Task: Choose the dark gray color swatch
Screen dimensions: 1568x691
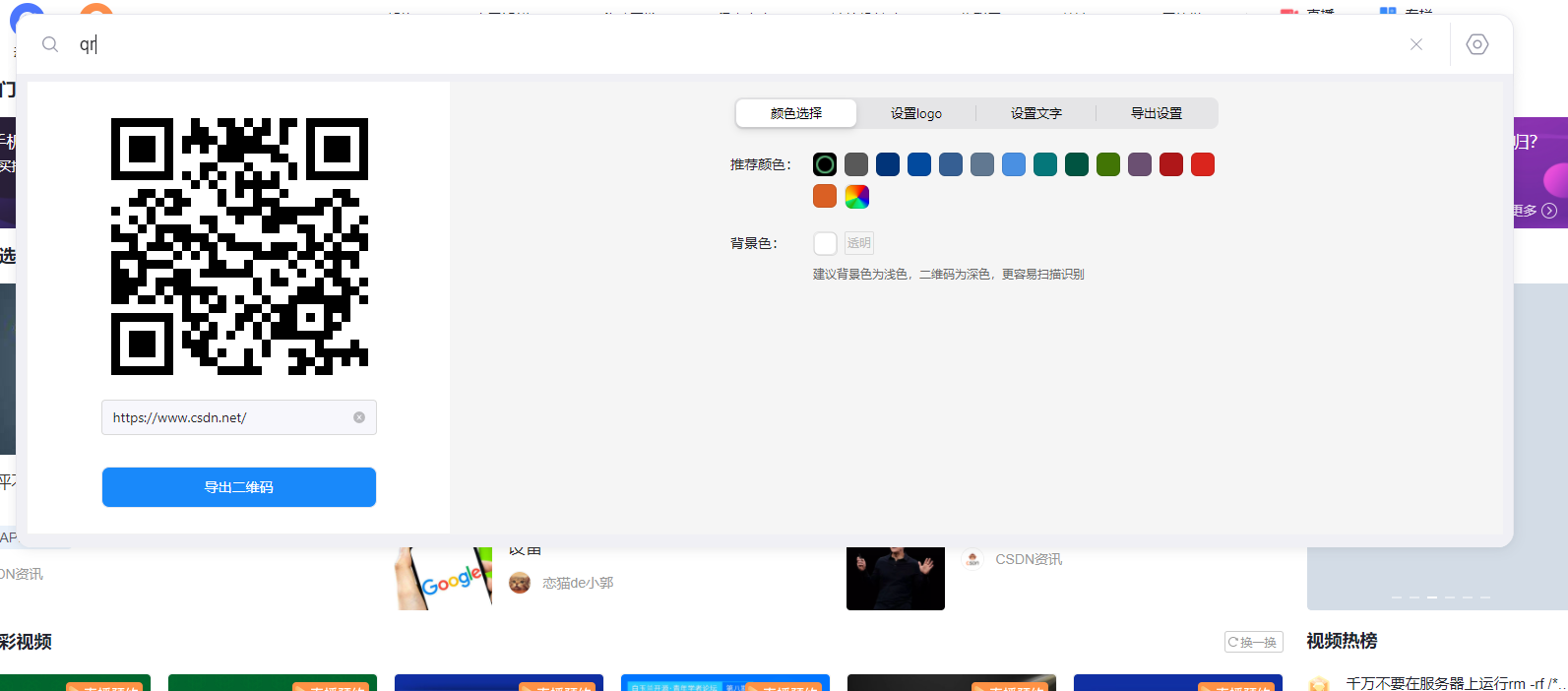Action: [856, 164]
